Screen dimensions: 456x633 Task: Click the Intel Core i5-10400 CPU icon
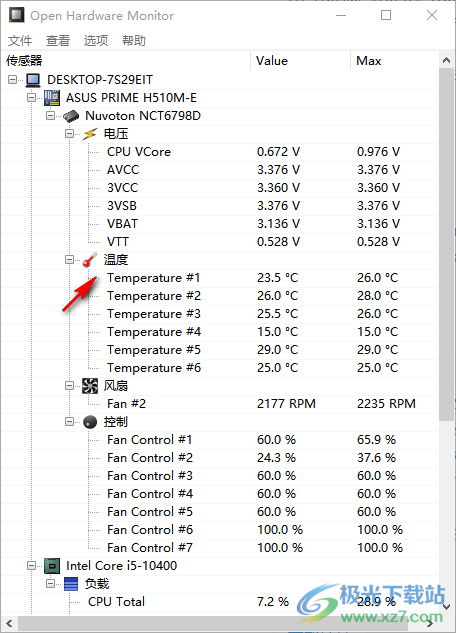(52, 566)
